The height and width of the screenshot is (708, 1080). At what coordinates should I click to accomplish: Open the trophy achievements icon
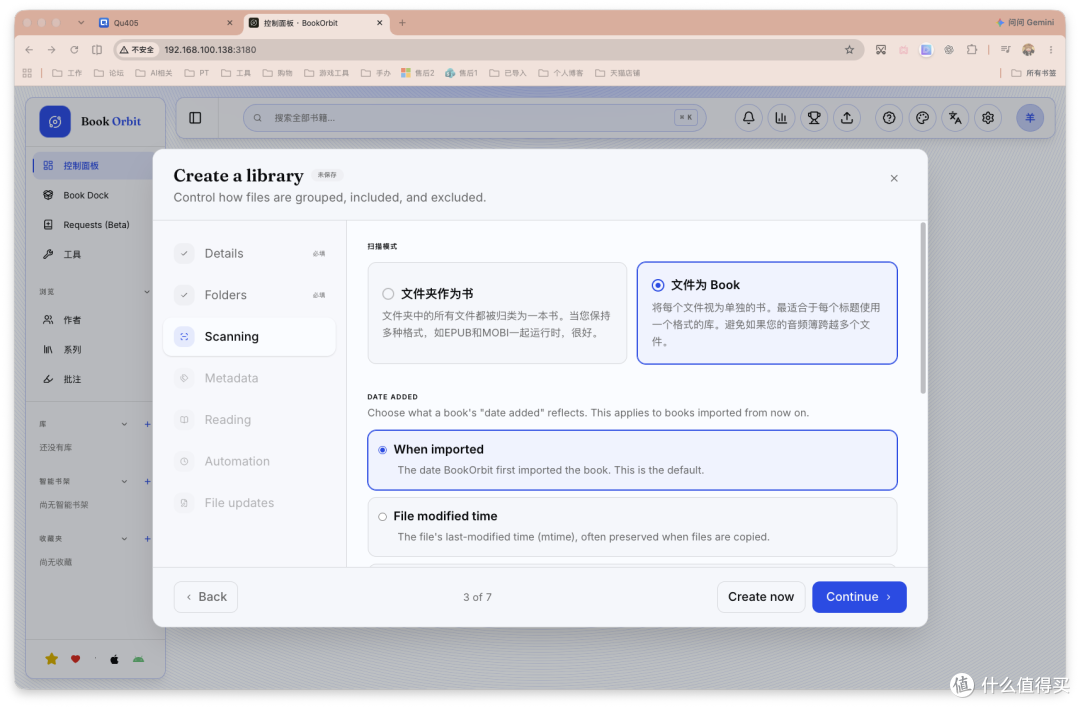click(814, 118)
